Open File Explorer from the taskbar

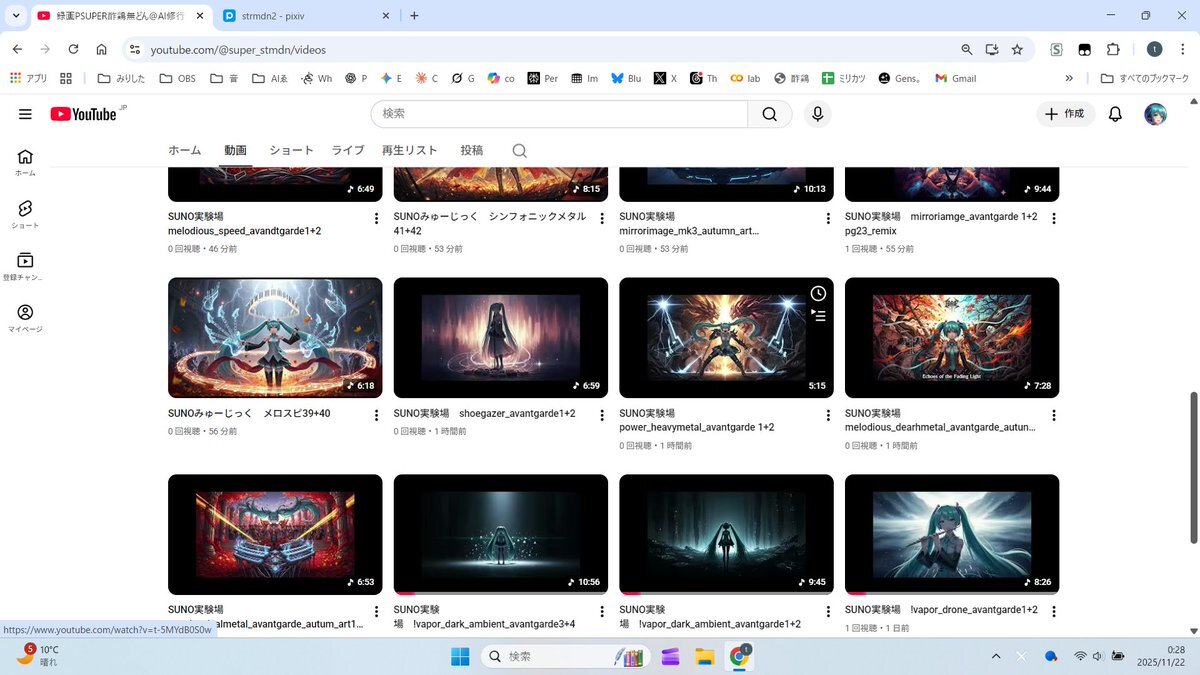704,657
